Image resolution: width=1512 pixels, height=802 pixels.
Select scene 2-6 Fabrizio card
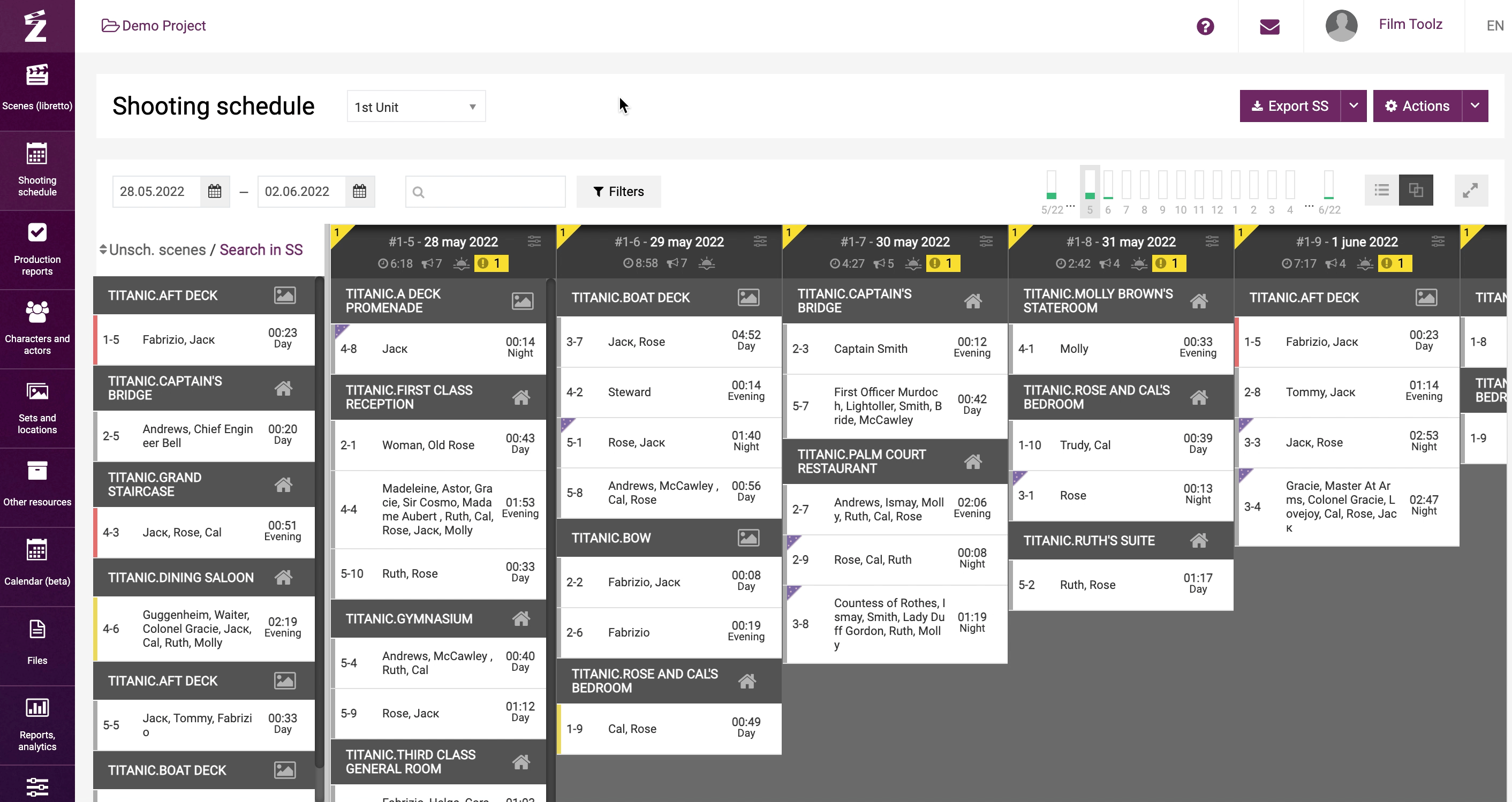(x=669, y=632)
